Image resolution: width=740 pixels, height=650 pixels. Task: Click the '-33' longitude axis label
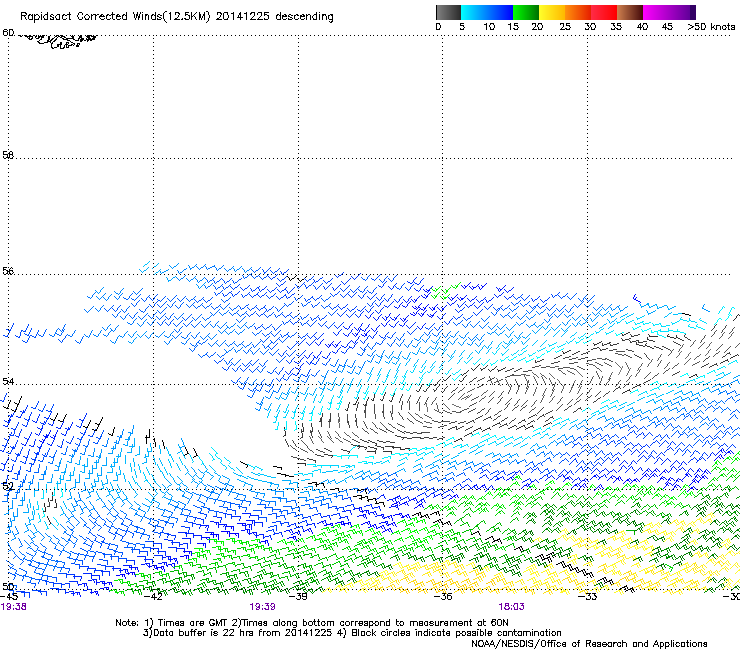click(x=588, y=597)
